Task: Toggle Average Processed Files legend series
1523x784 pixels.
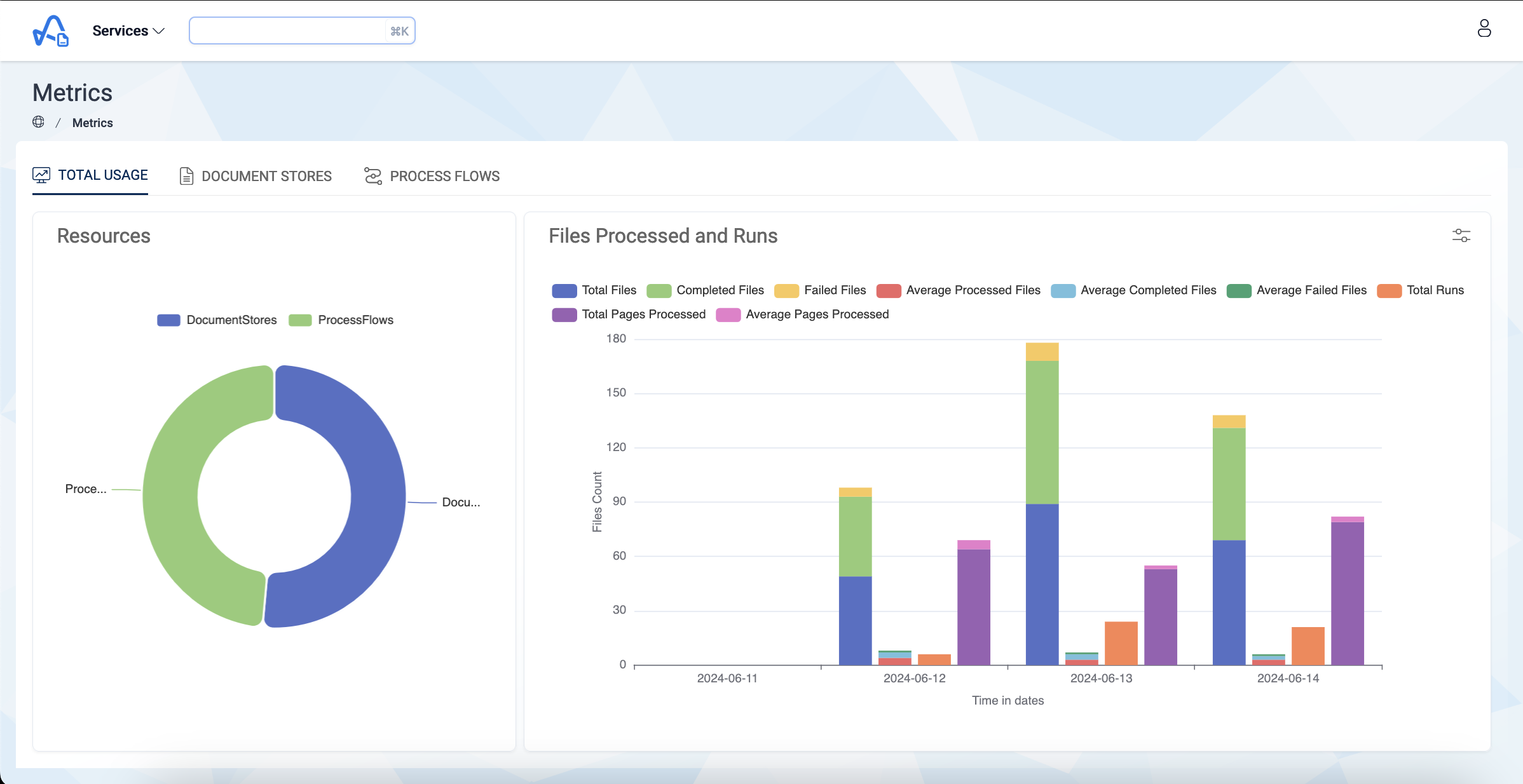Action: pos(959,290)
